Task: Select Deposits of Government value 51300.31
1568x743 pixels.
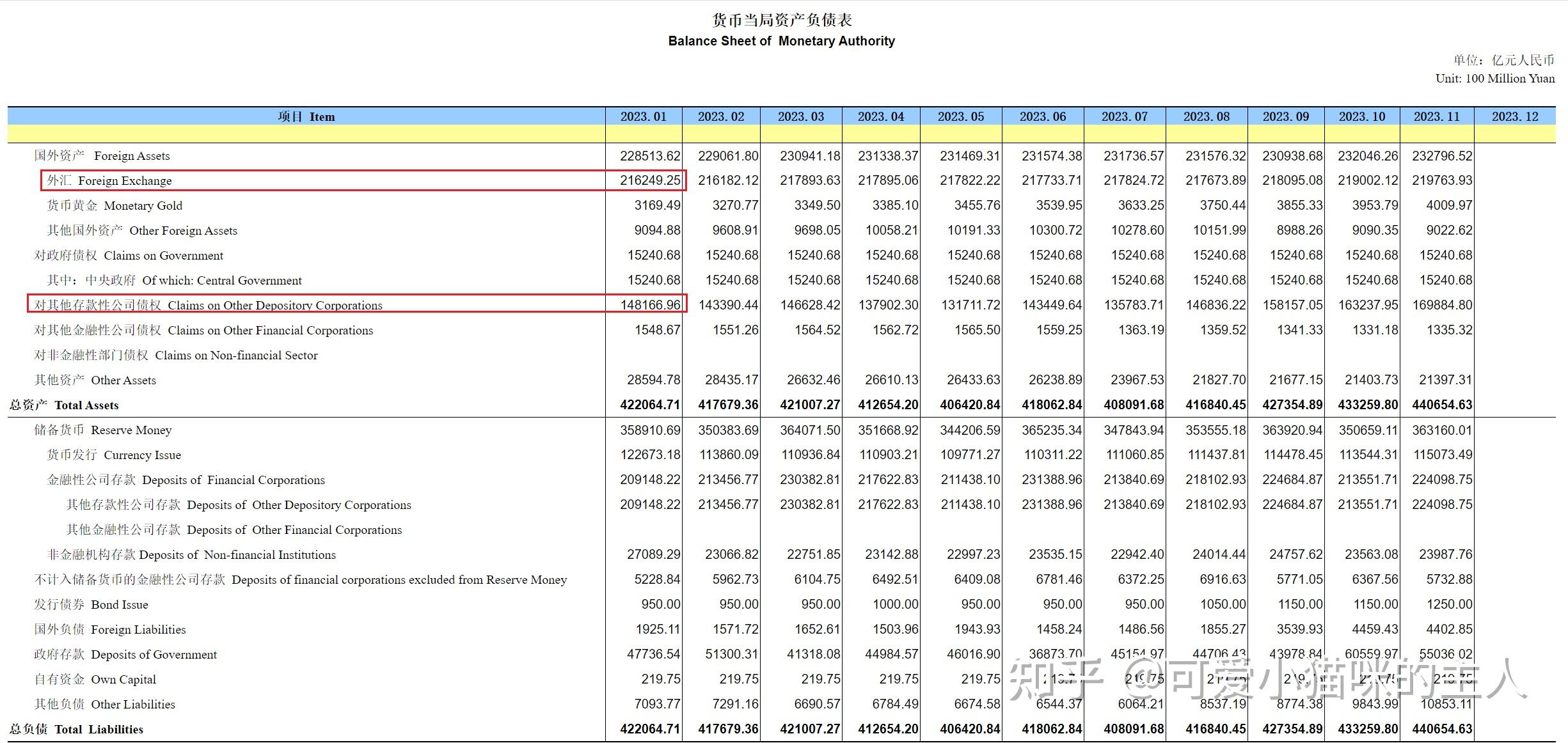Action: (x=731, y=654)
